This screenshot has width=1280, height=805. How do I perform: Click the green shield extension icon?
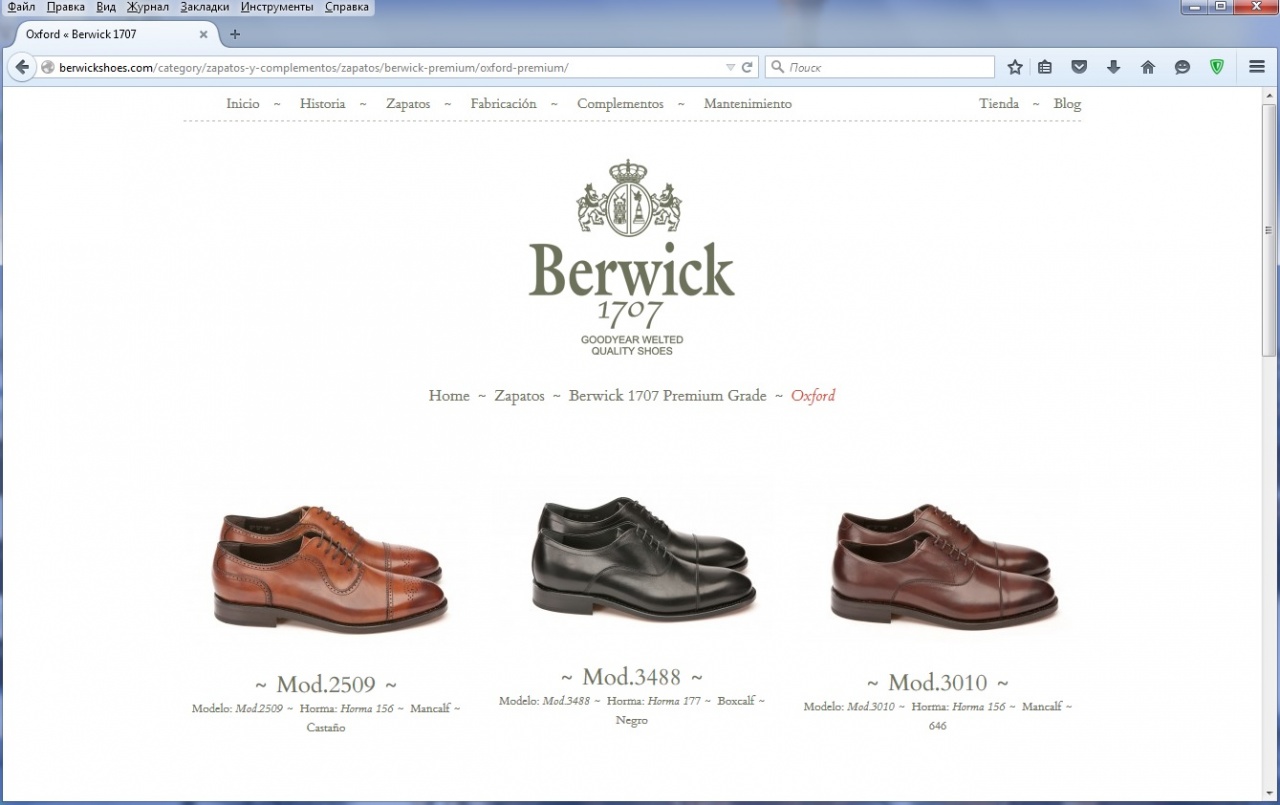(1216, 67)
